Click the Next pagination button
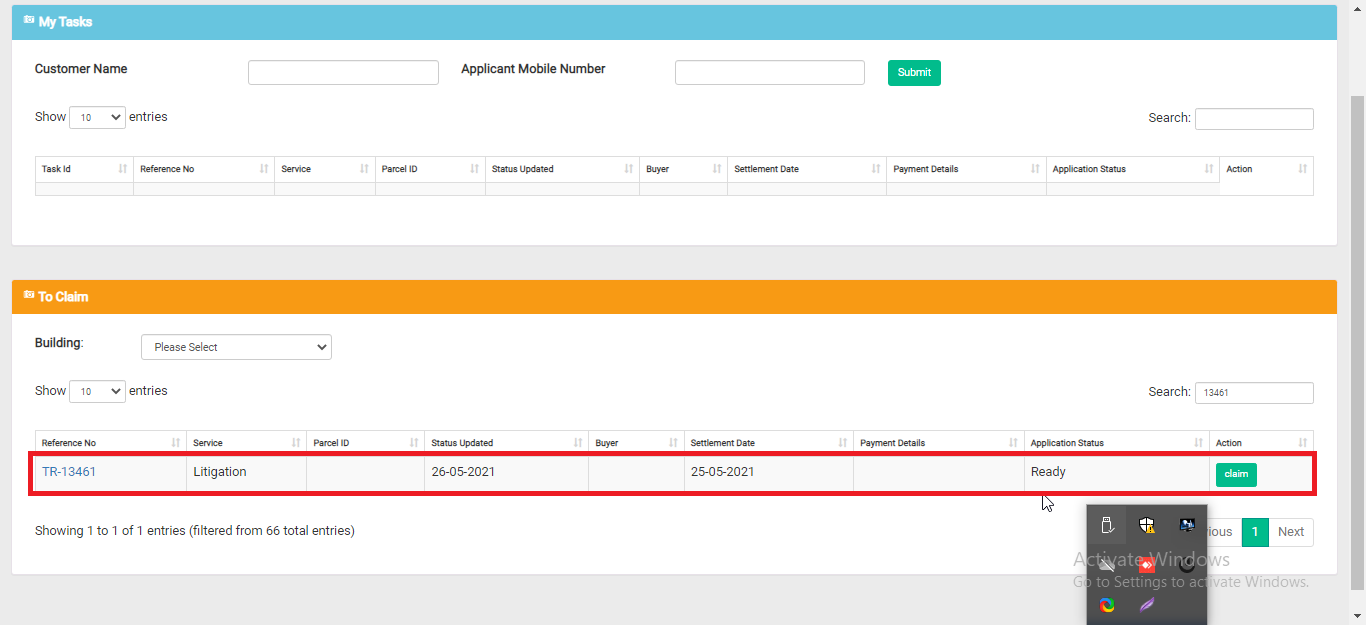 (1291, 532)
